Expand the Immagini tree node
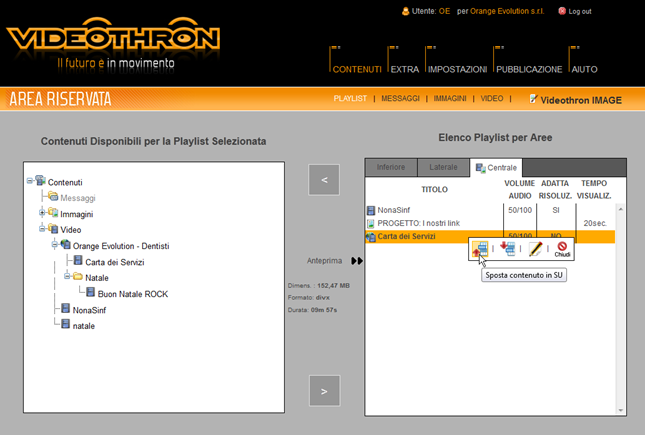Screen dimensions: 645x435 coord(42,213)
